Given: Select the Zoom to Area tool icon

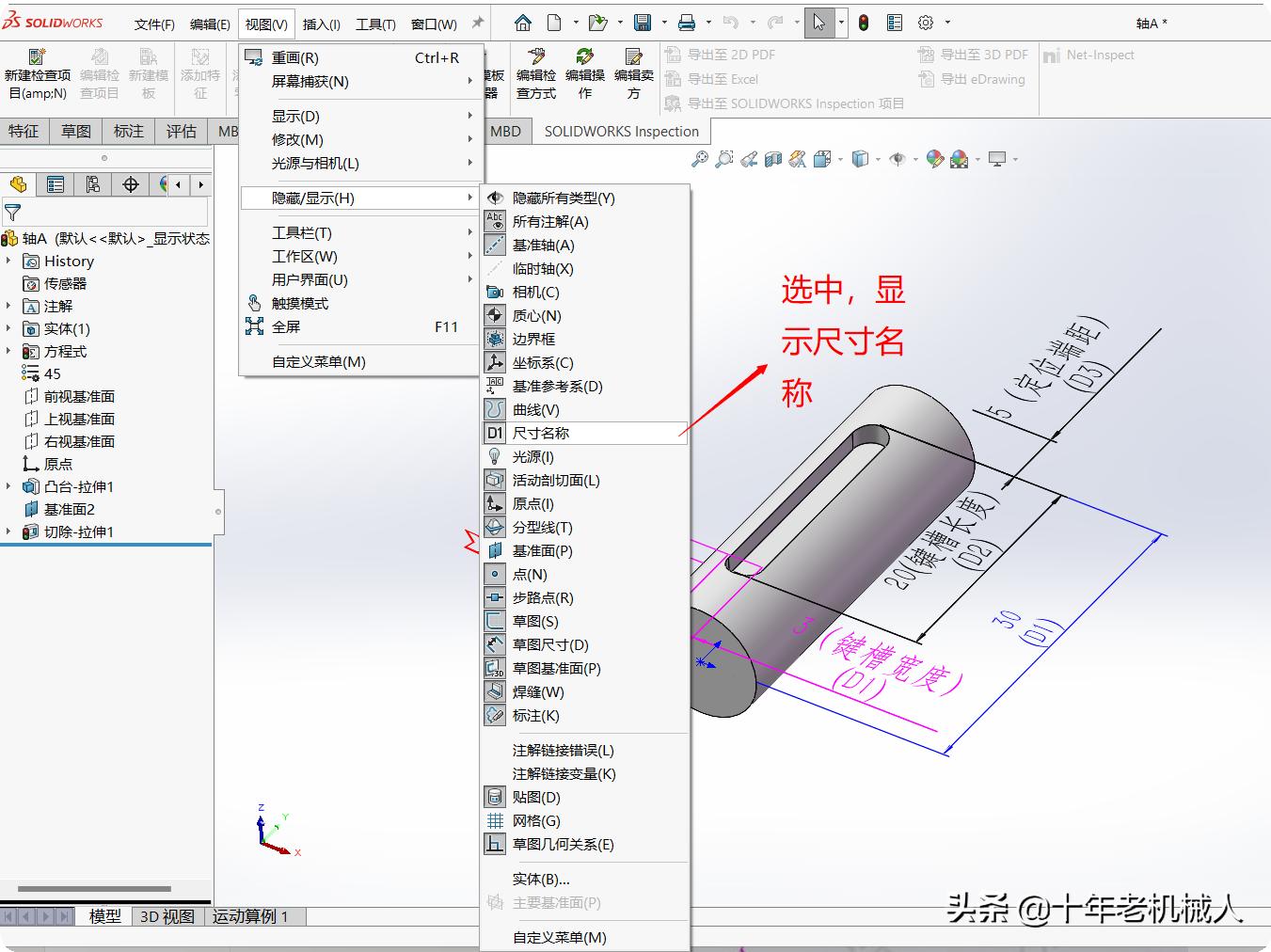Looking at the screenshot, I should tap(723, 158).
